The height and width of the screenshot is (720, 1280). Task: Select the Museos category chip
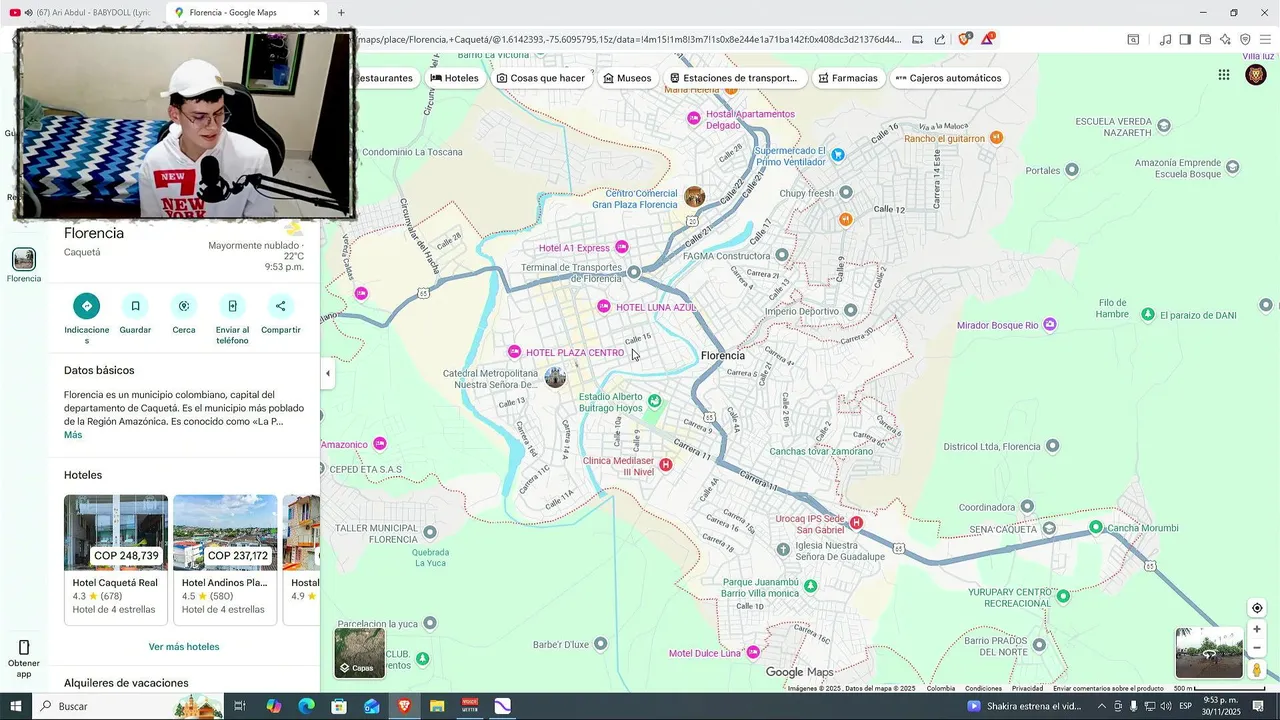tap(627, 78)
